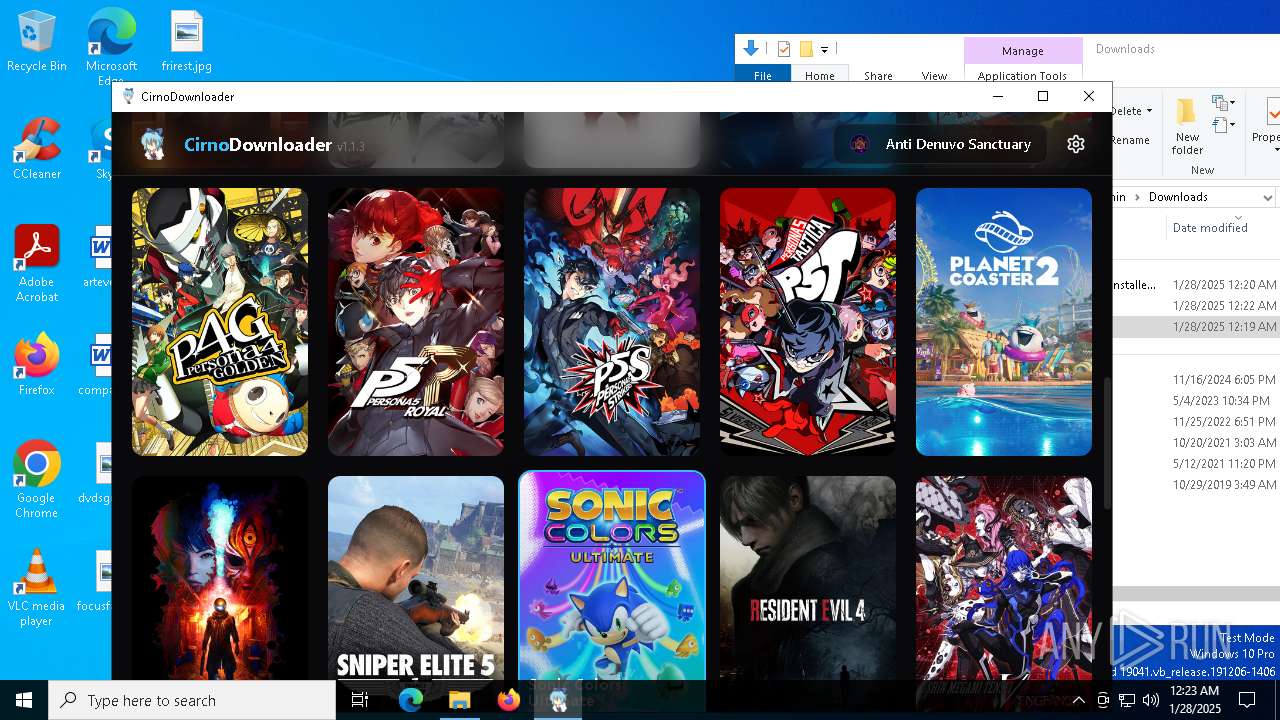Switch to the View ribbon tab

click(x=934, y=76)
